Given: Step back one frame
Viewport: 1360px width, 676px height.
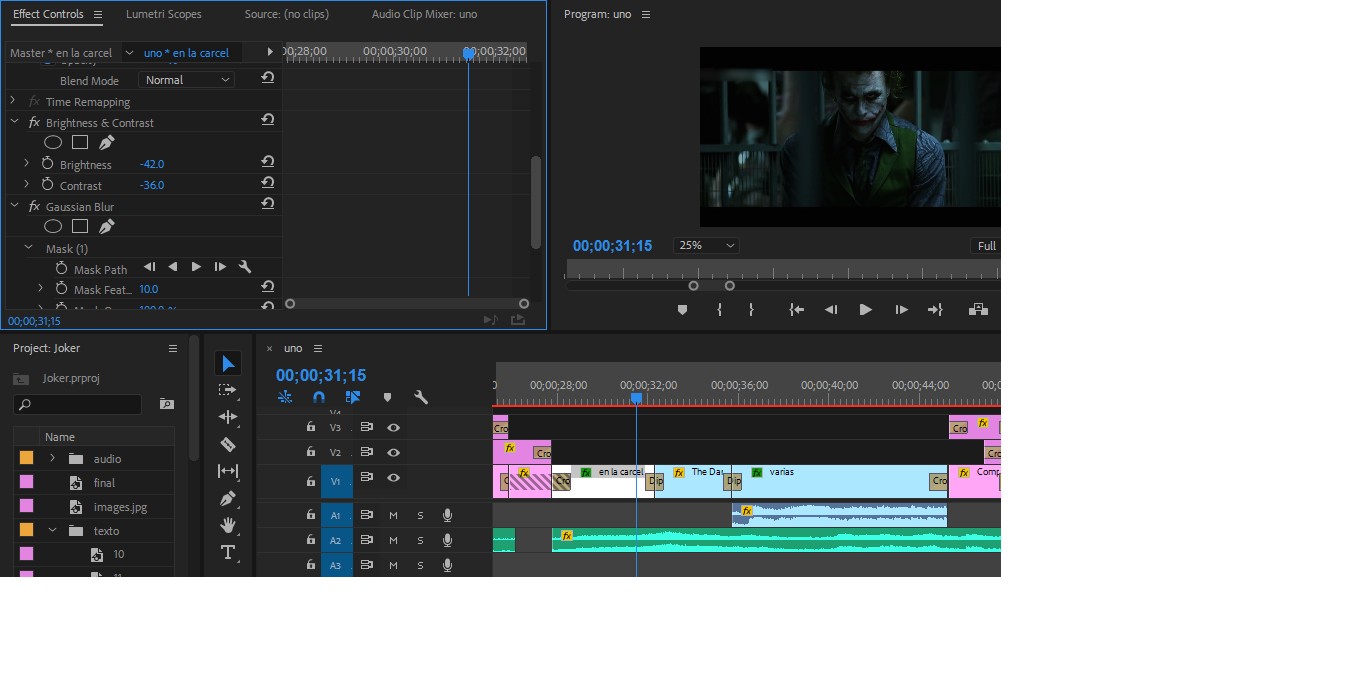Looking at the screenshot, I should [x=830, y=310].
